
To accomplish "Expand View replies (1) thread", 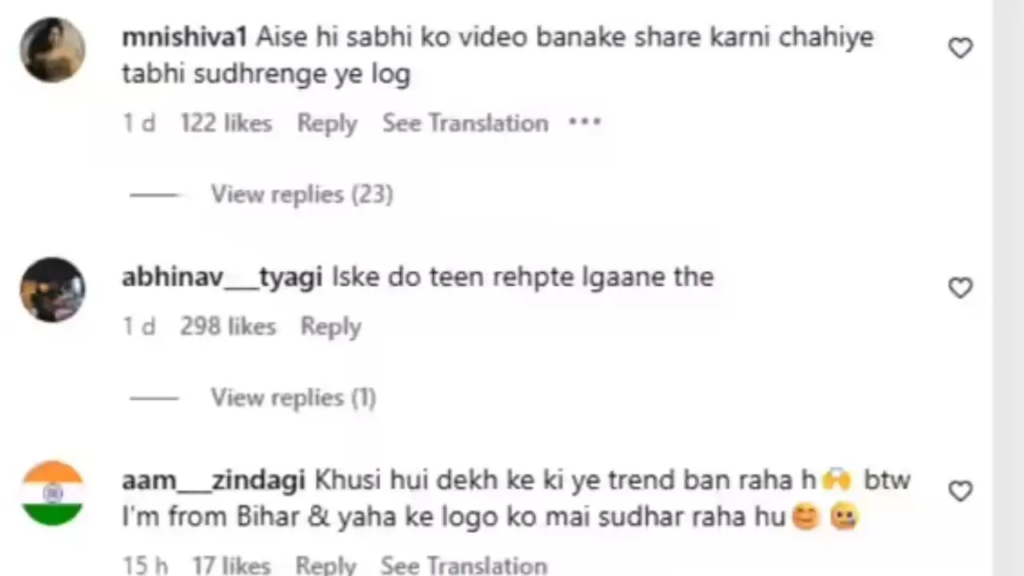I will 293,397.
